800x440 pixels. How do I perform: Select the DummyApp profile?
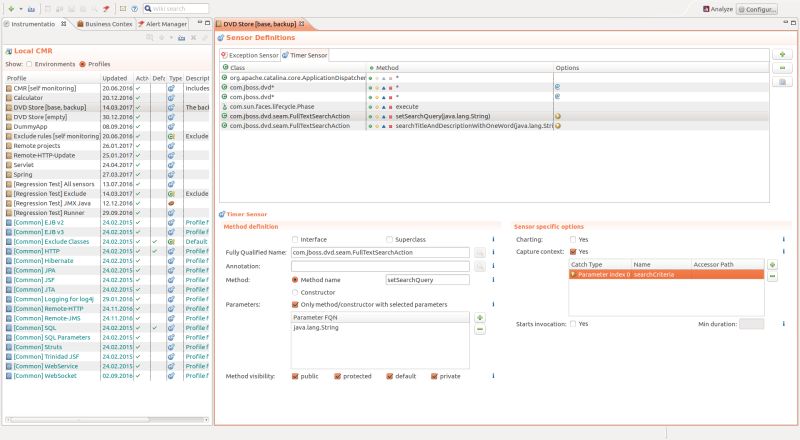(107, 127)
